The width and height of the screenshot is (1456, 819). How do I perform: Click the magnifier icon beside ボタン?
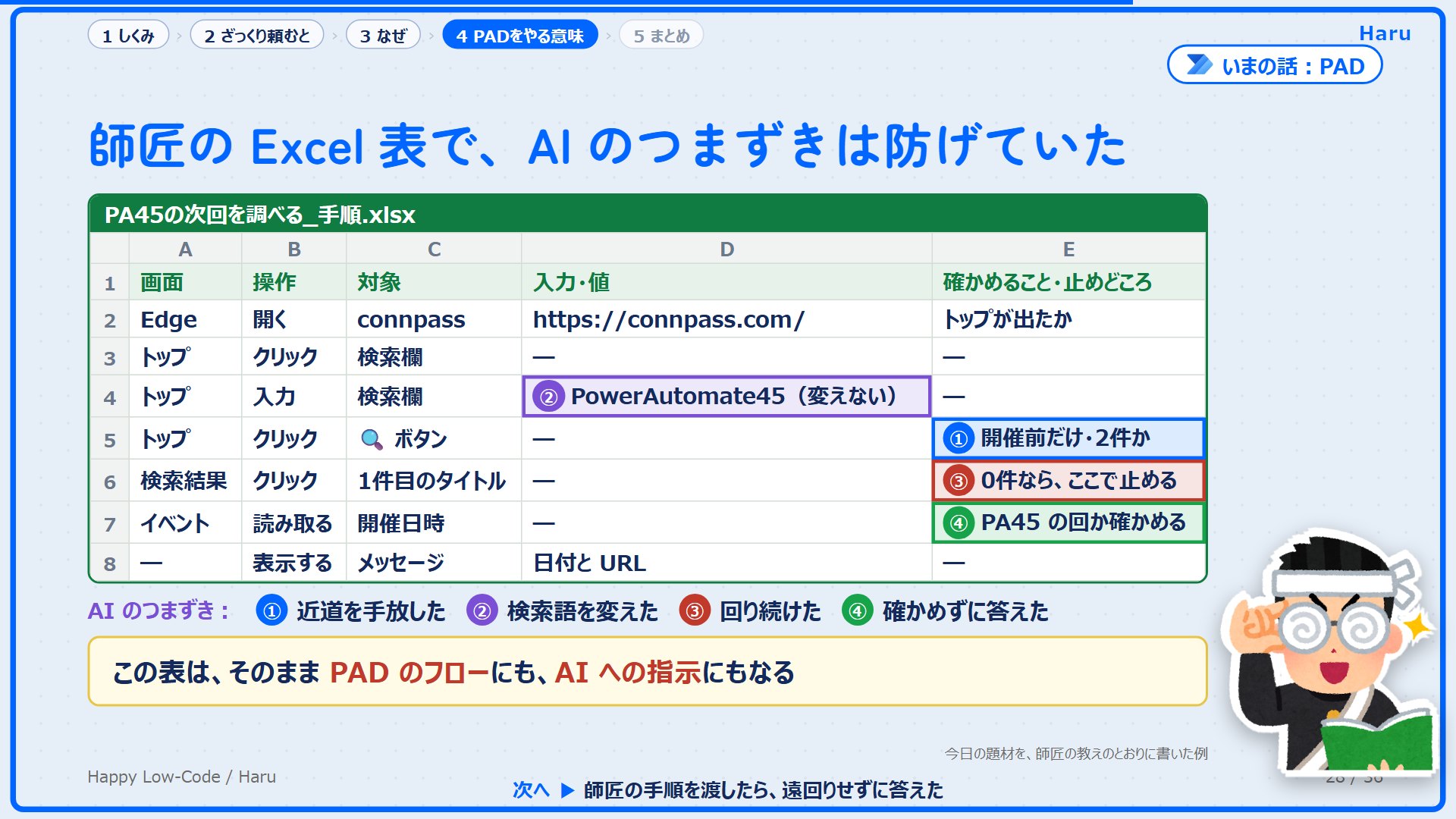pyautogui.click(x=372, y=439)
